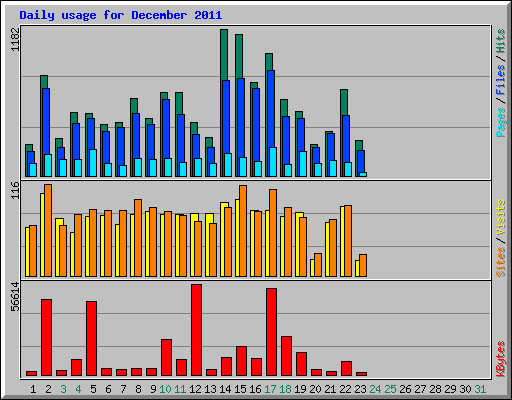Viewport: 512px width, 400px height.
Task: Select green day label "10"
Action: point(165,389)
